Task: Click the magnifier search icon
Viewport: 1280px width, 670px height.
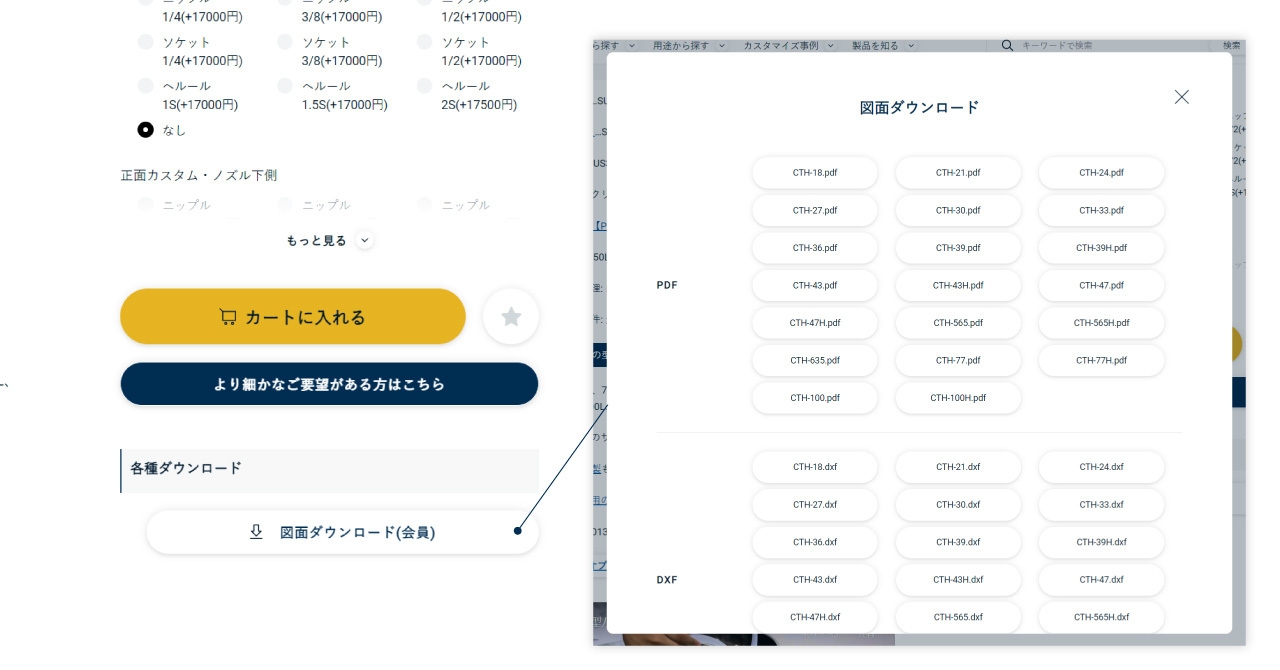Action: pyautogui.click(x=1007, y=46)
